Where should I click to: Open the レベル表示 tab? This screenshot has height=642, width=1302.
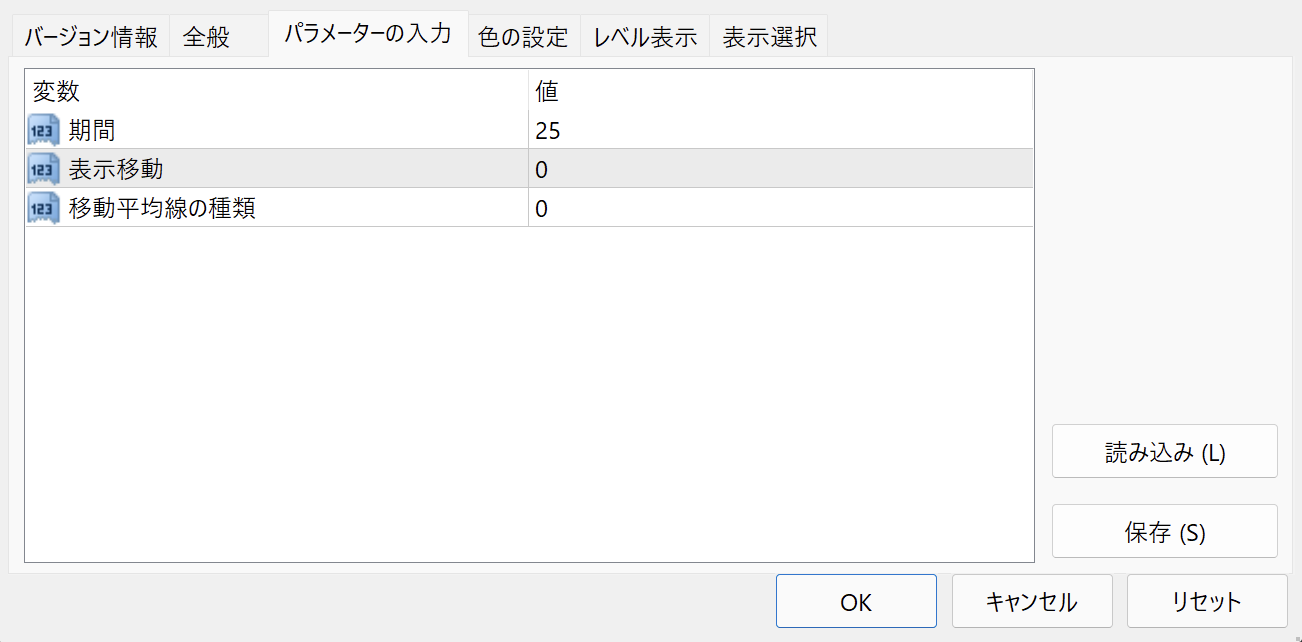[645, 38]
